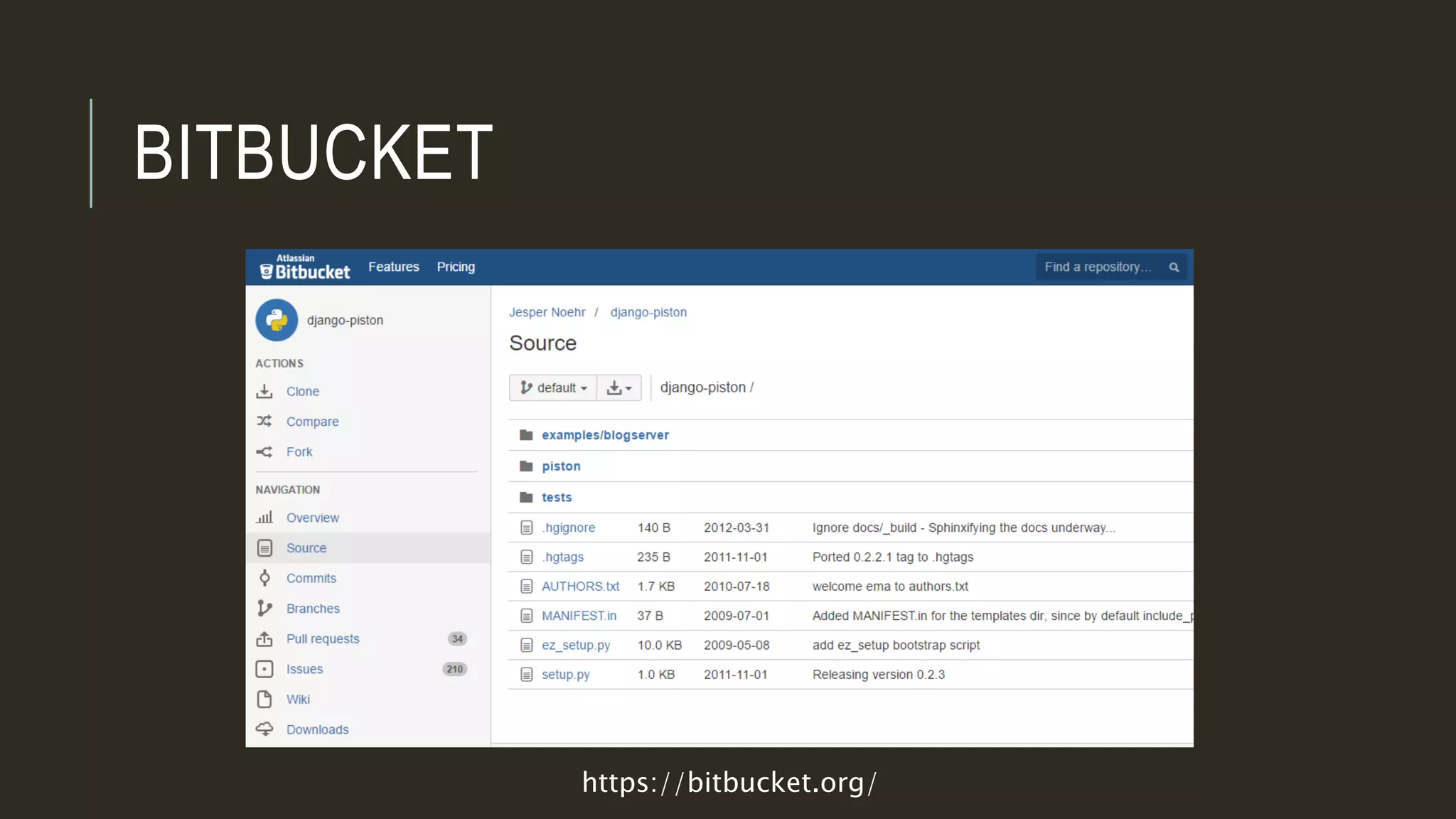Open the .hgignore file

pos(569,528)
